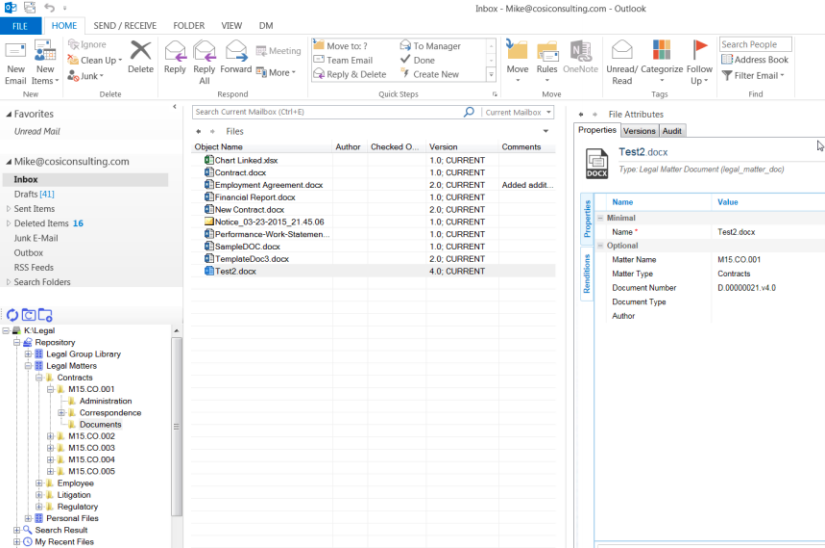Select the Drafts folder
825x548 pixels.
coord(34,194)
